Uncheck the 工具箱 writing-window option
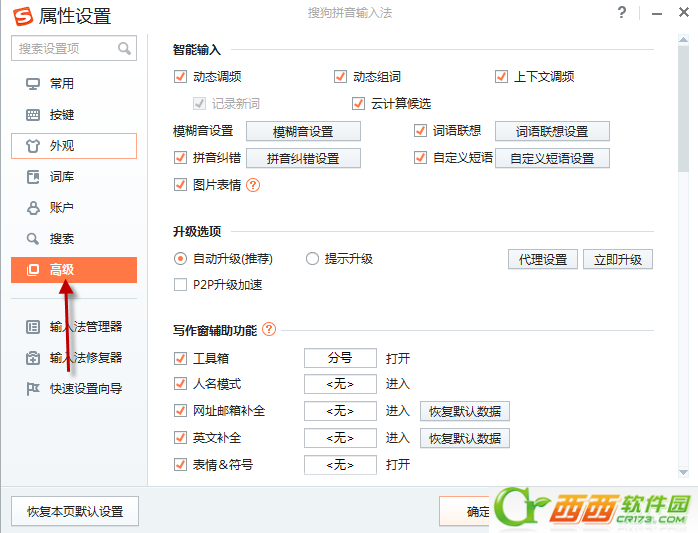Image resolution: width=698 pixels, height=533 pixels. pyautogui.click(x=180, y=358)
